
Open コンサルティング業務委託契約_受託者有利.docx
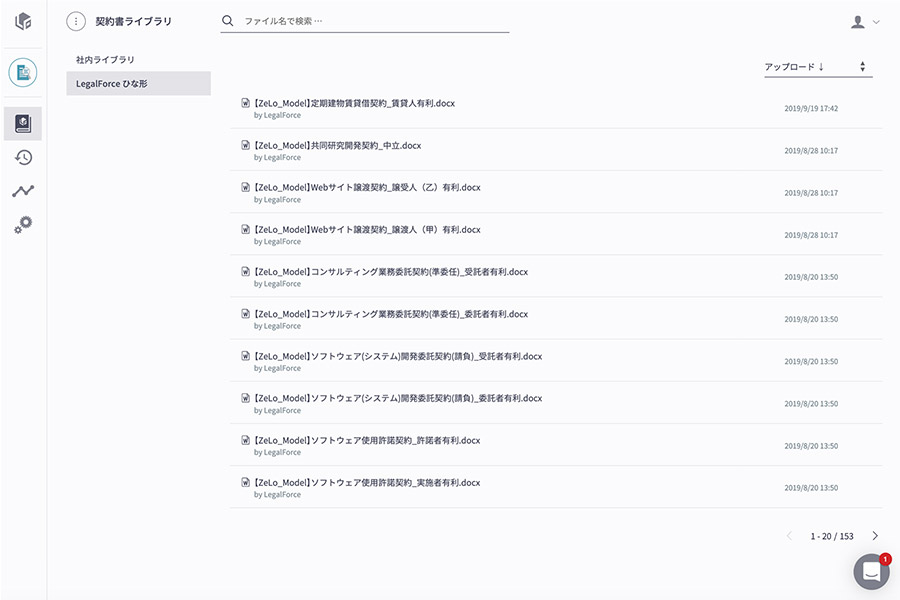(x=391, y=272)
